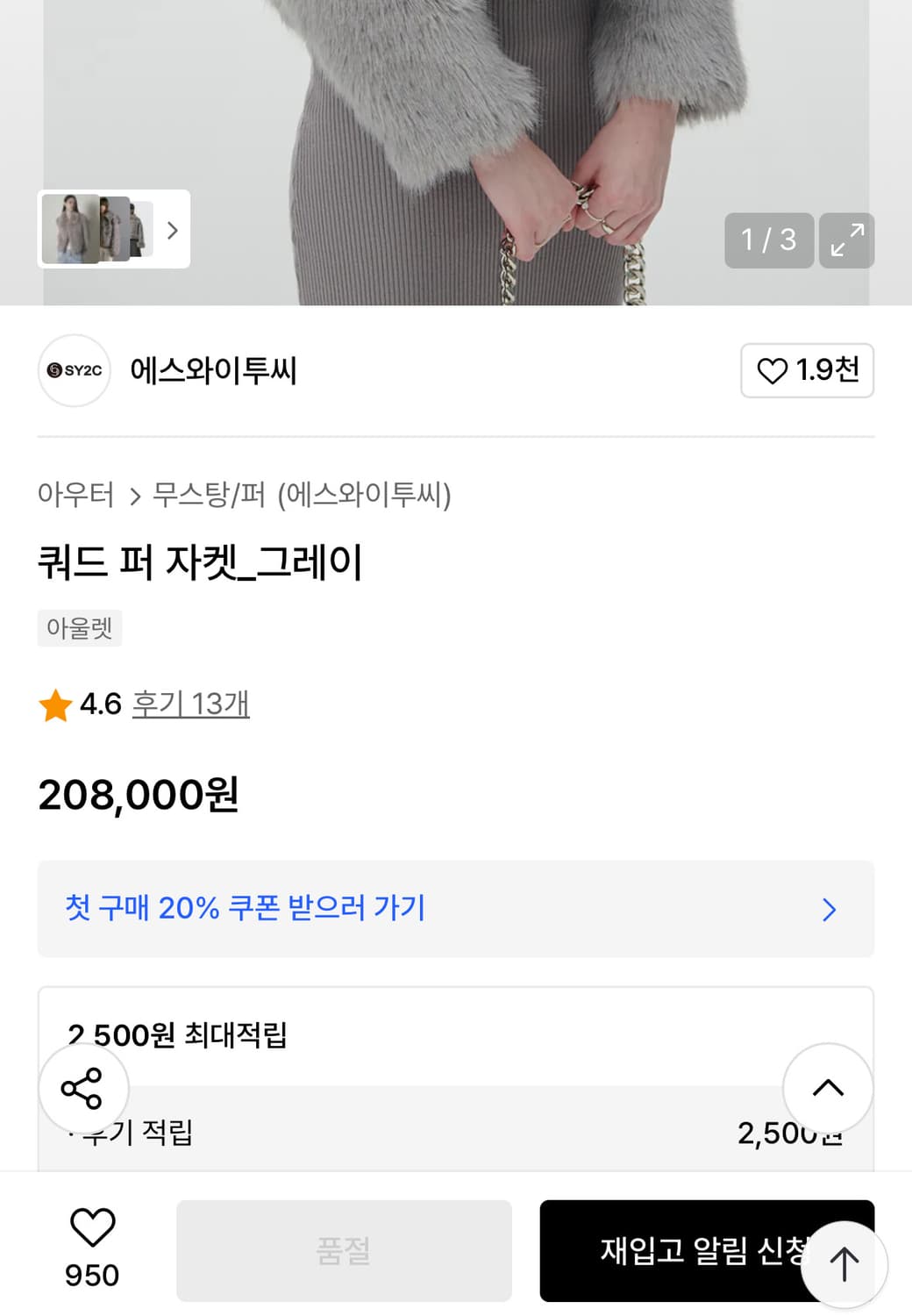Viewport: 912px width, 1316px height.
Task: Open the first-purchase coupon chevron
Action: coord(829,909)
